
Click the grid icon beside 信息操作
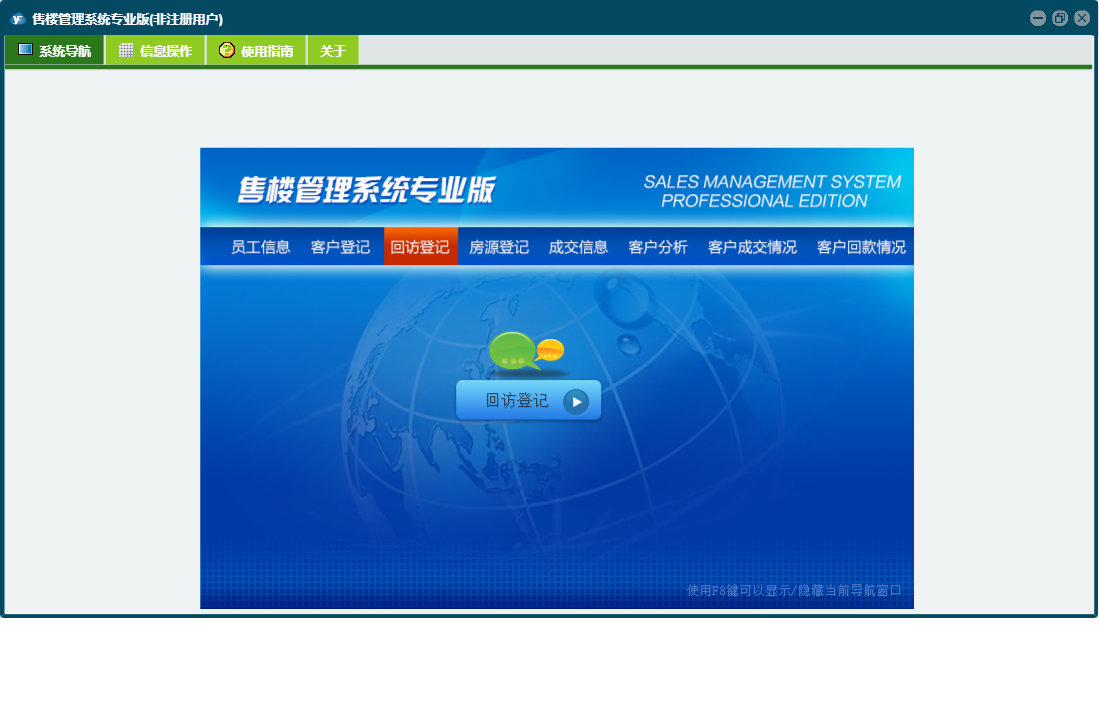pos(126,50)
